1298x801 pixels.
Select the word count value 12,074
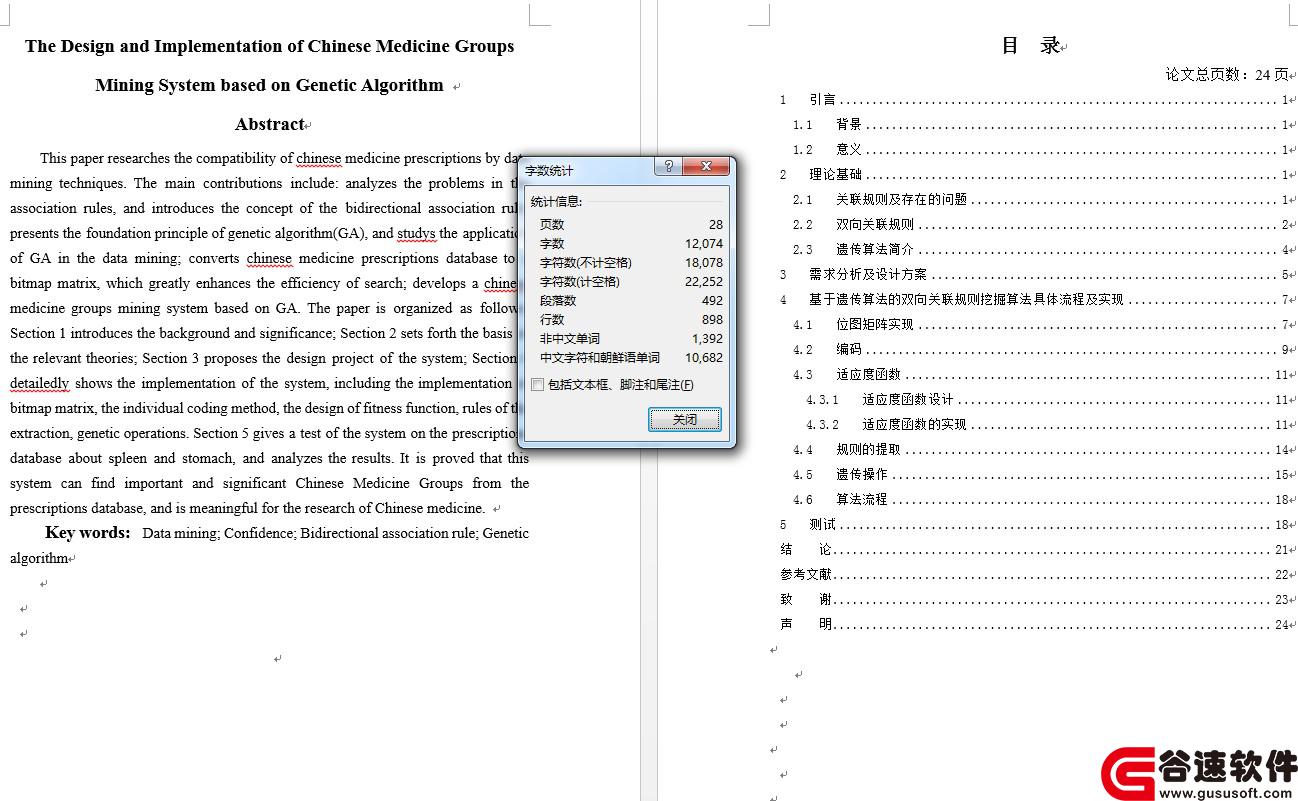coord(704,244)
